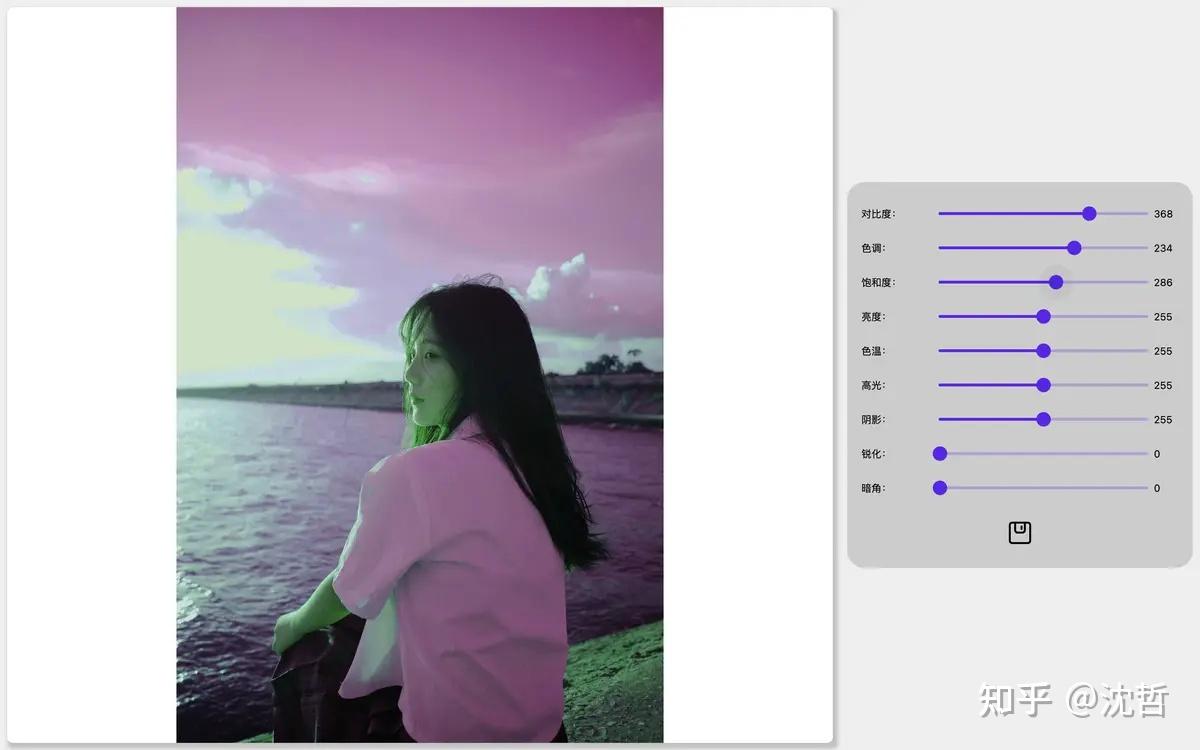Click the 色调 (hue) slider handle

point(1073,247)
